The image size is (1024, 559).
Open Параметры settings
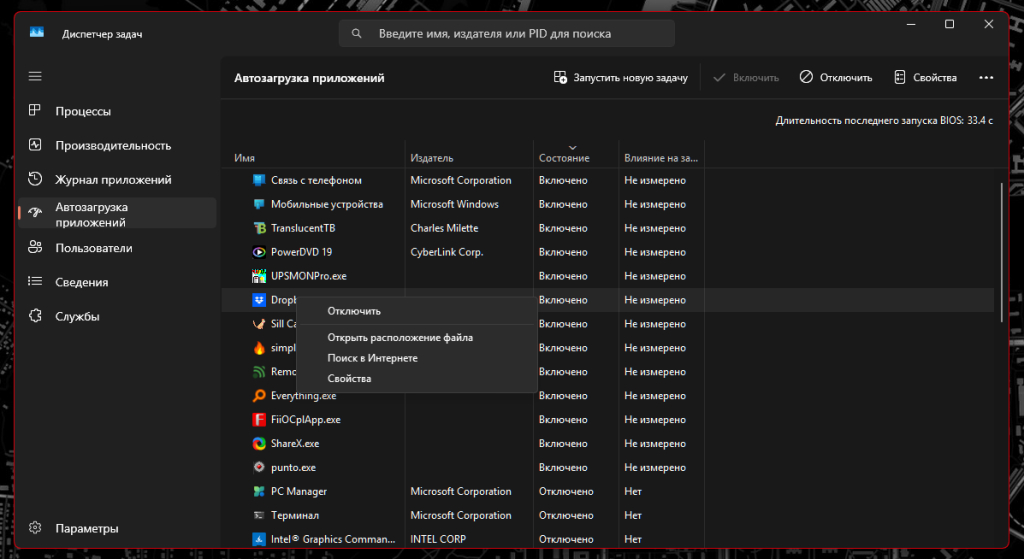[118, 528]
